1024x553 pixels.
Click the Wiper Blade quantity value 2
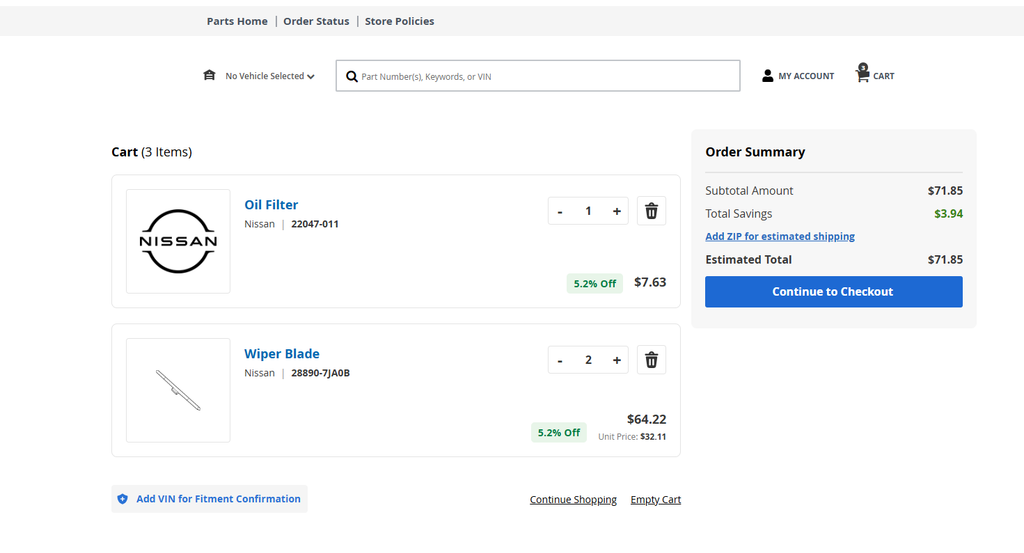pyautogui.click(x=588, y=360)
